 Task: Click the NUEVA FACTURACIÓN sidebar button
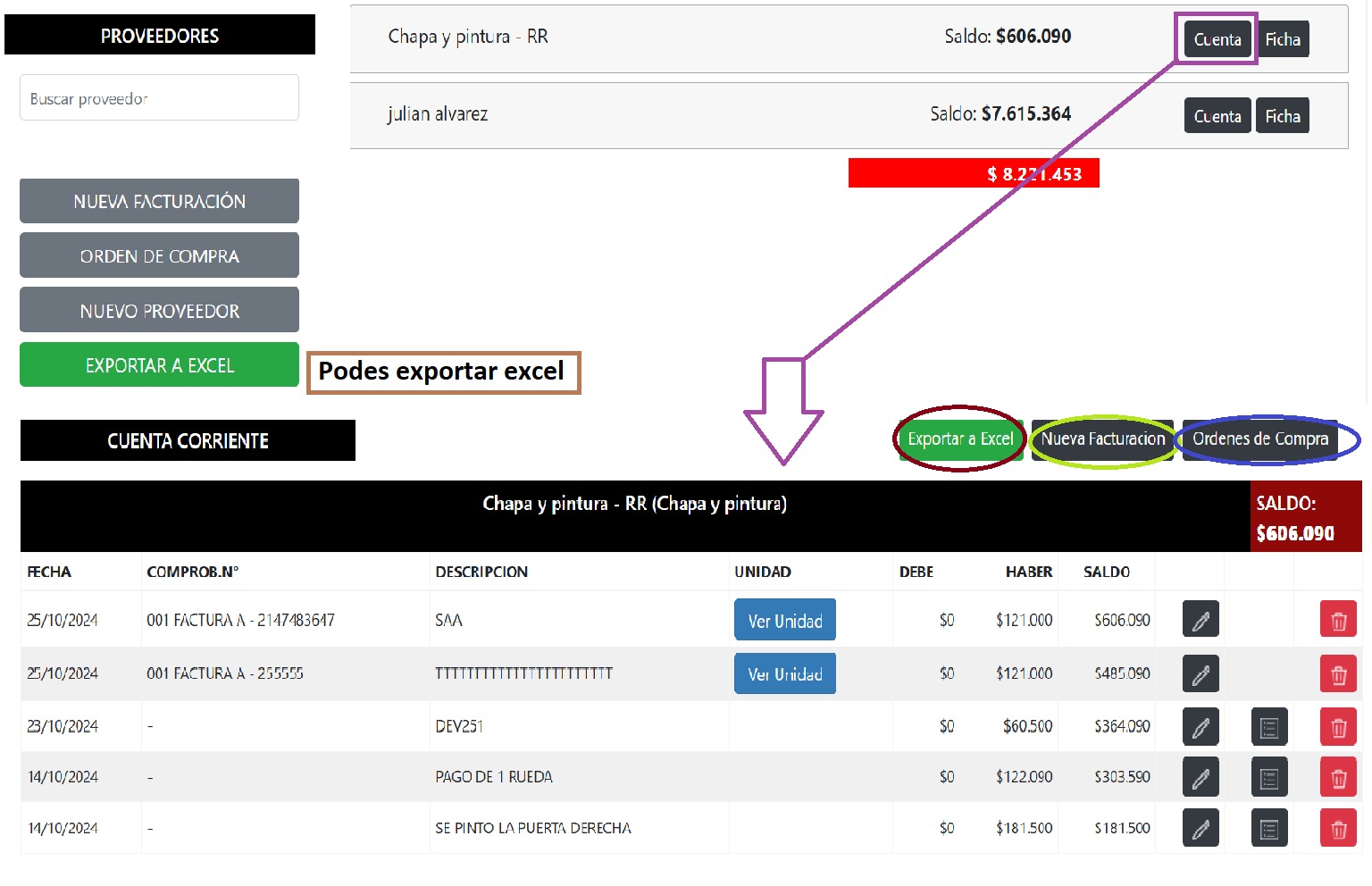point(159,201)
